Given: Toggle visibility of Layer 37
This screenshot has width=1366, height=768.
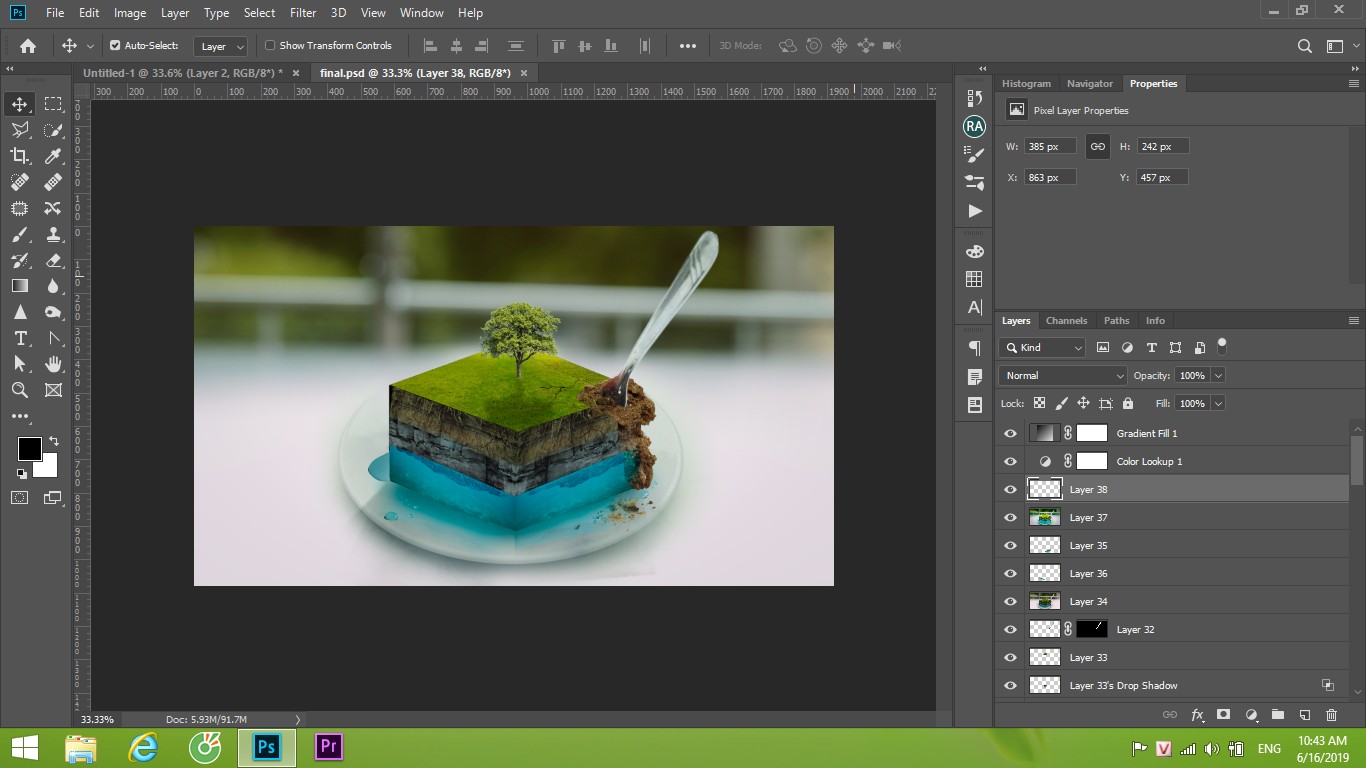Looking at the screenshot, I should coord(1010,518).
